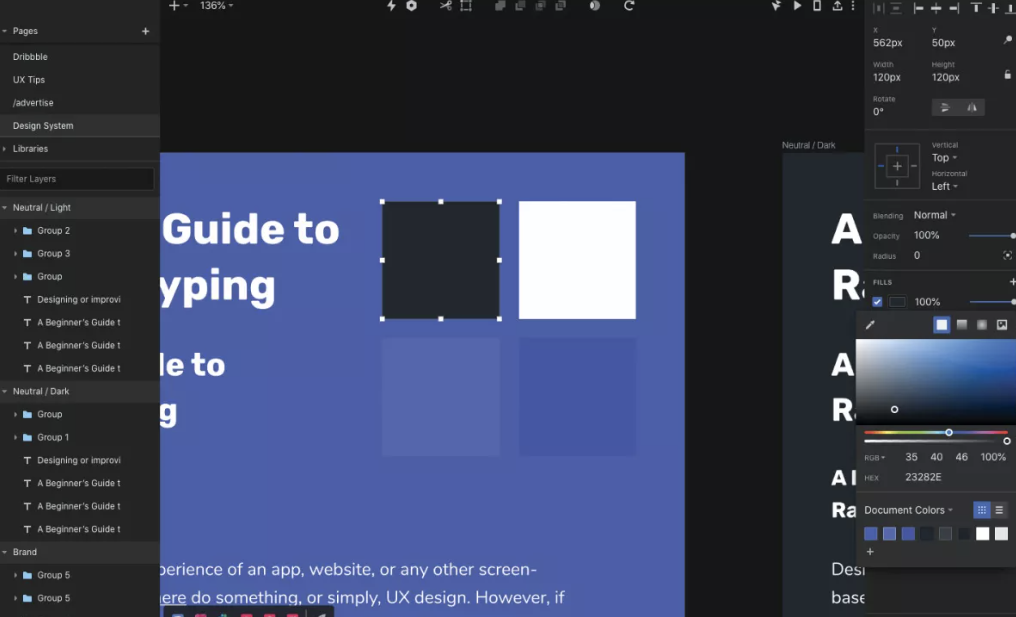Pick a color with the eyedropper tool
1016x617 pixels.
[x=870, y=325]
